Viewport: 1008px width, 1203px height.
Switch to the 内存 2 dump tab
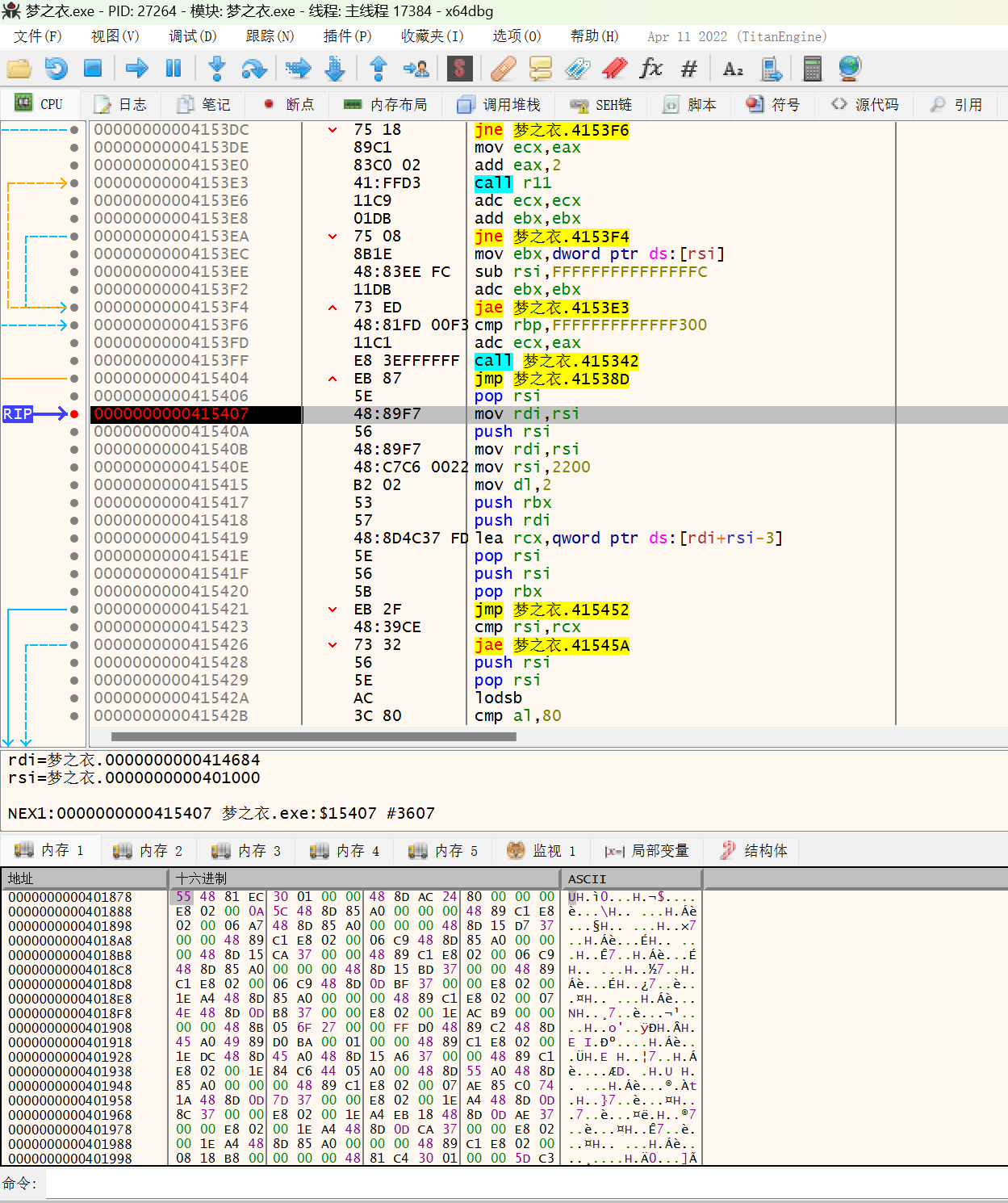point(148,850)
